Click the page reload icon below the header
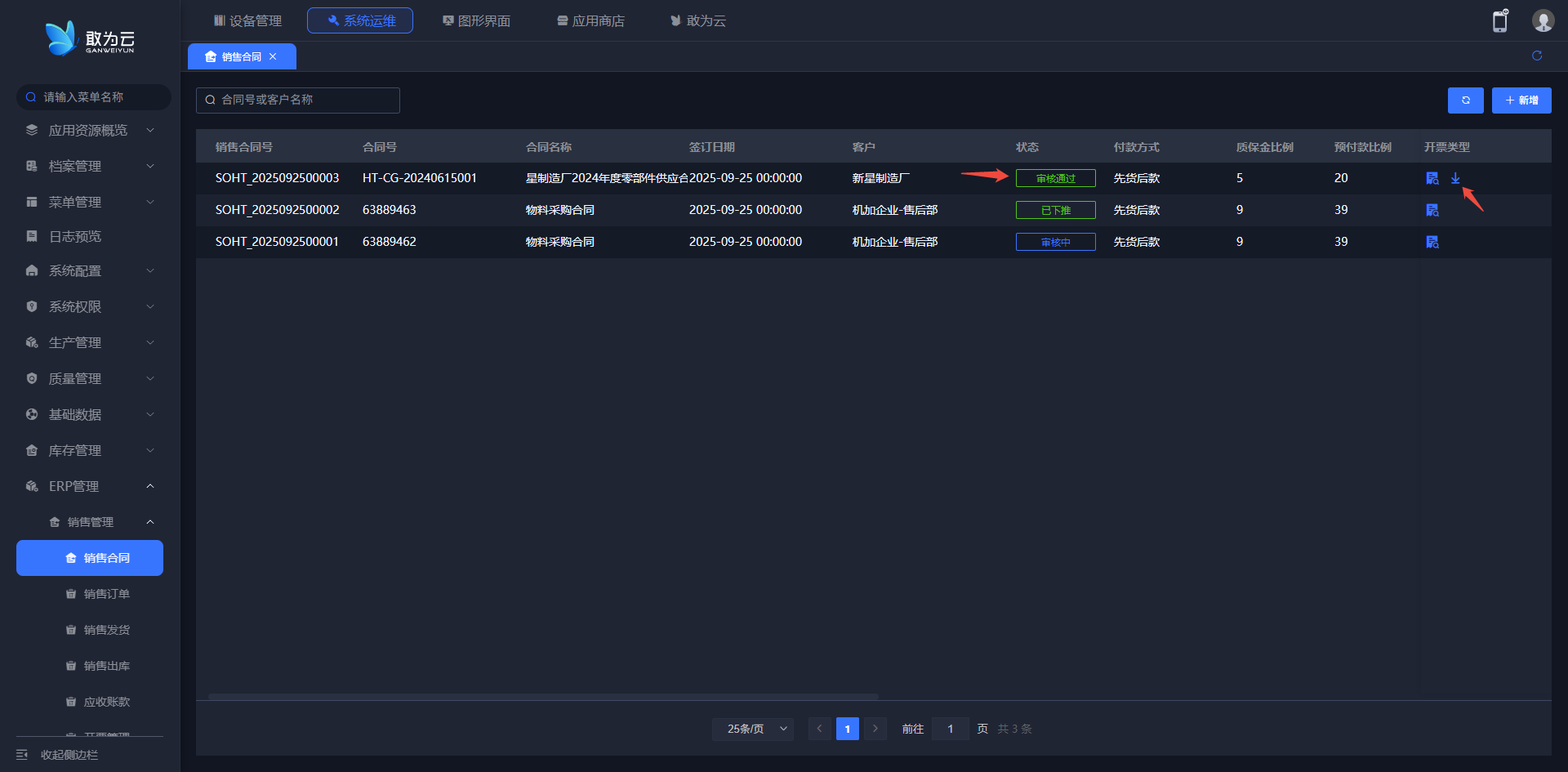The image size is (1568, 772). click(1536, 56)
